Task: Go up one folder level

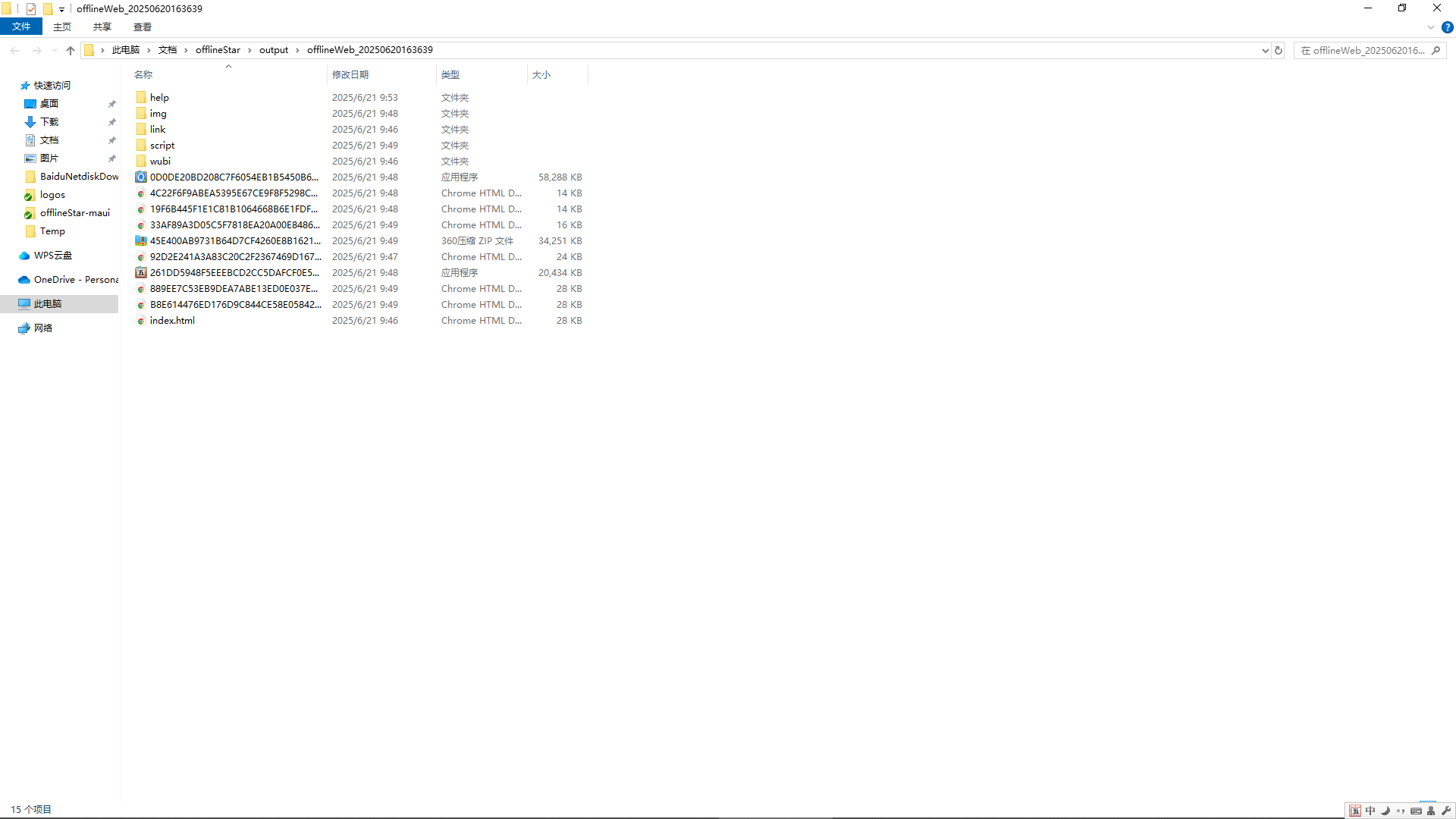Action: (x=71, y=50)
